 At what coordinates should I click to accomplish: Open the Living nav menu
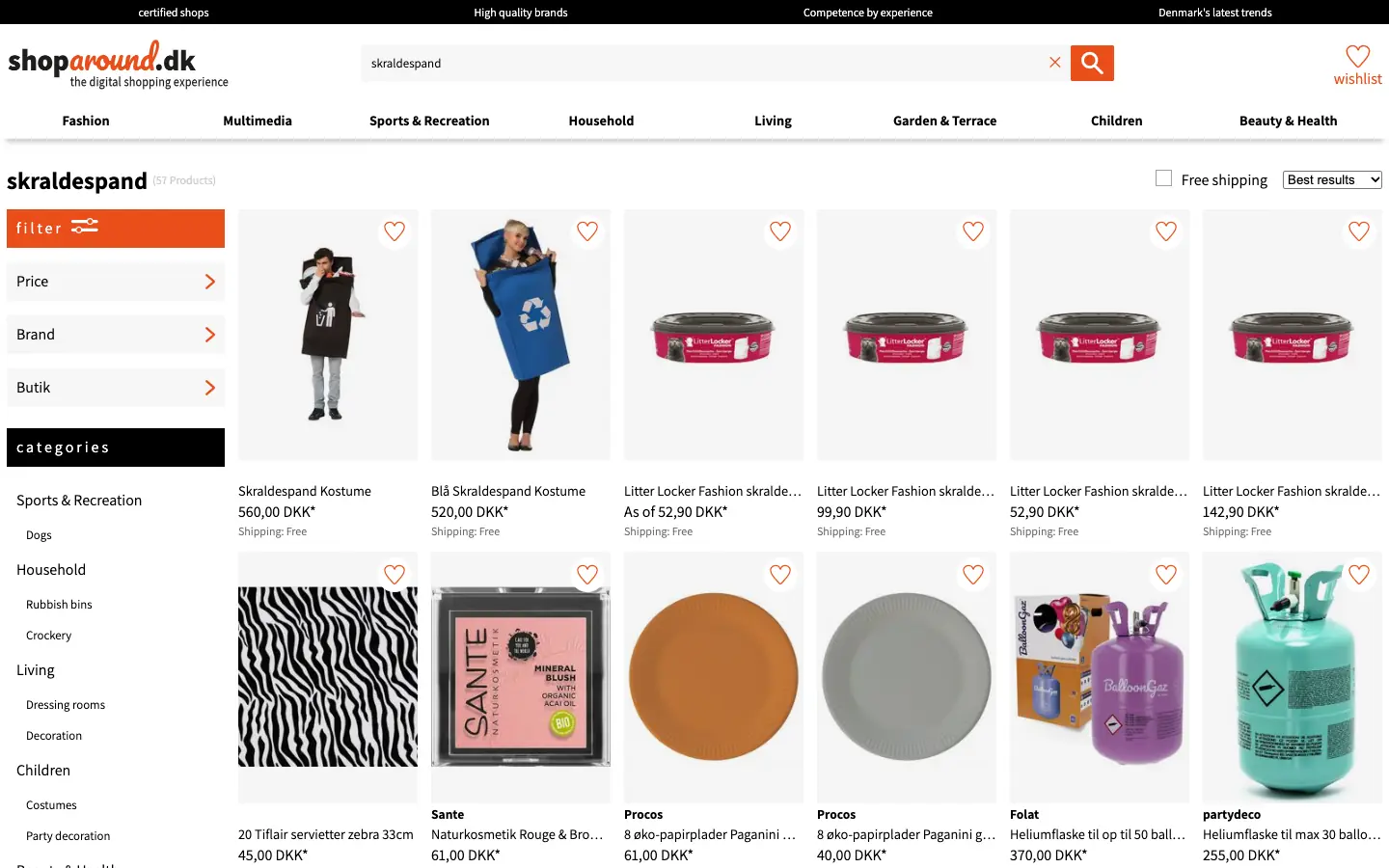coord(773,121)
